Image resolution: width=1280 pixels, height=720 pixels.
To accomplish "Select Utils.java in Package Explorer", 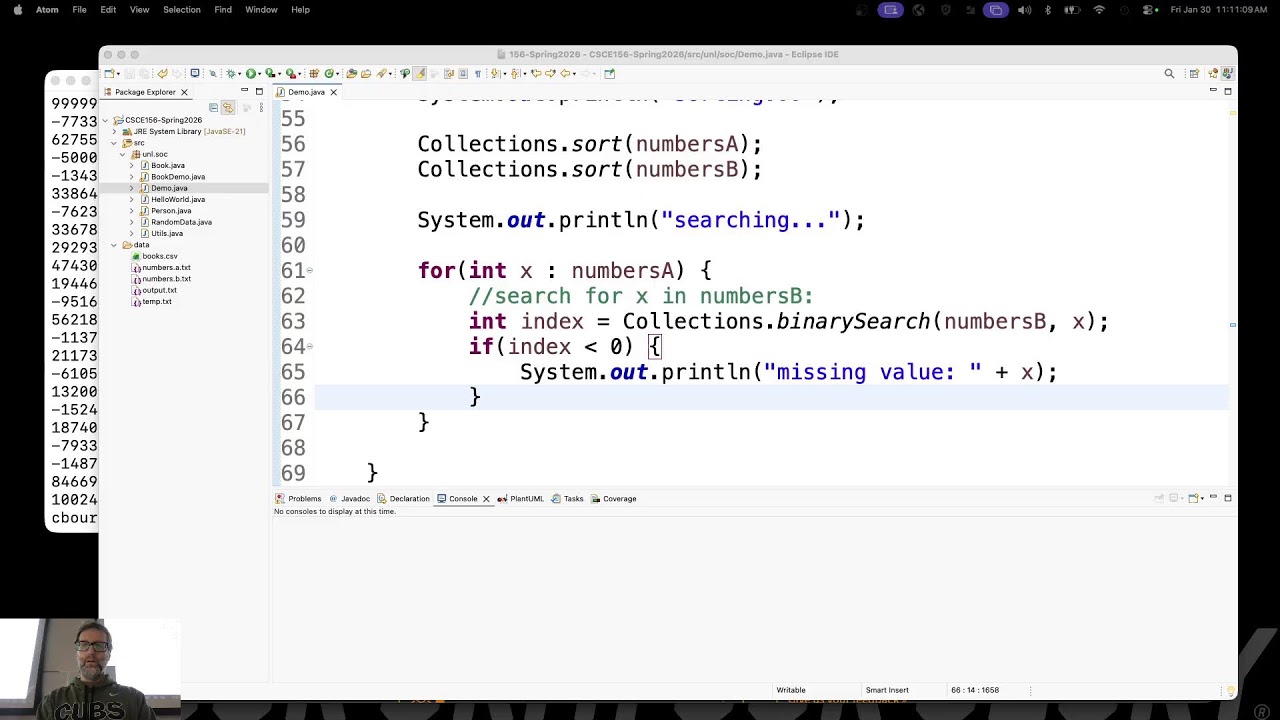I will tap(167, 233).
